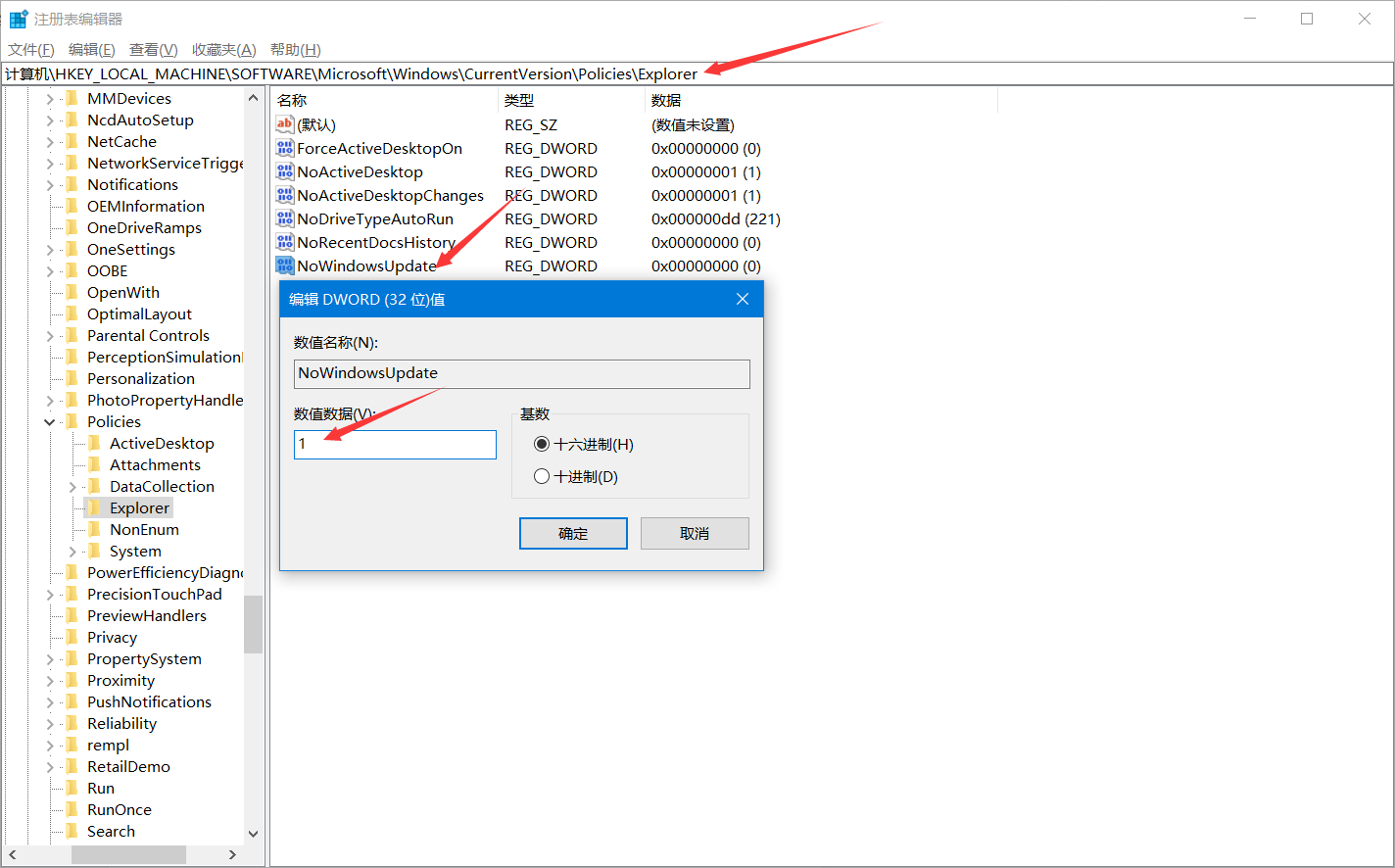Click the tree scroll-down arrow
Screen dimensions: 1395x868
pyautogui.click(x=253, y=834)
